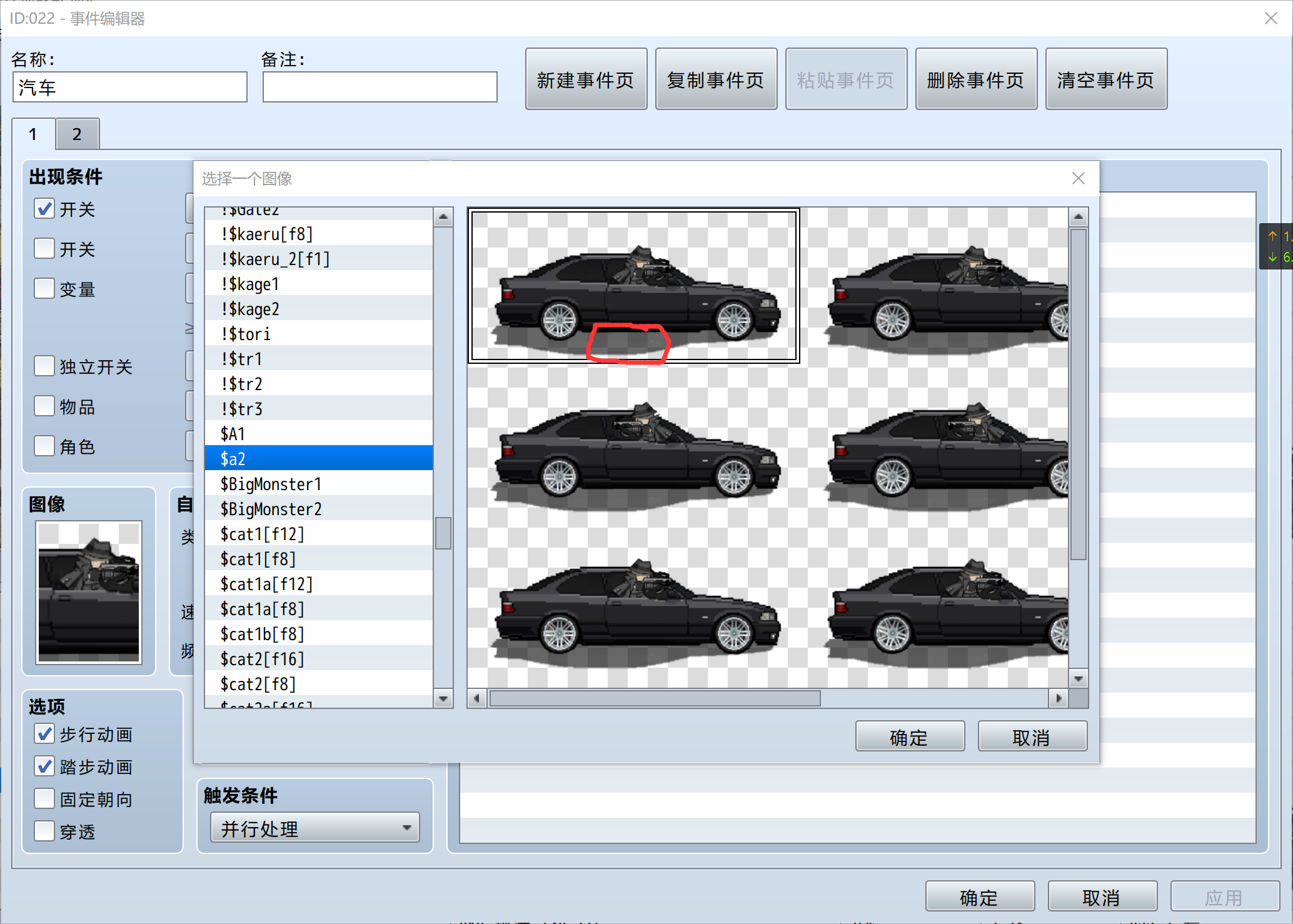Enable the 变量 condition checkbox

[44, 288]
